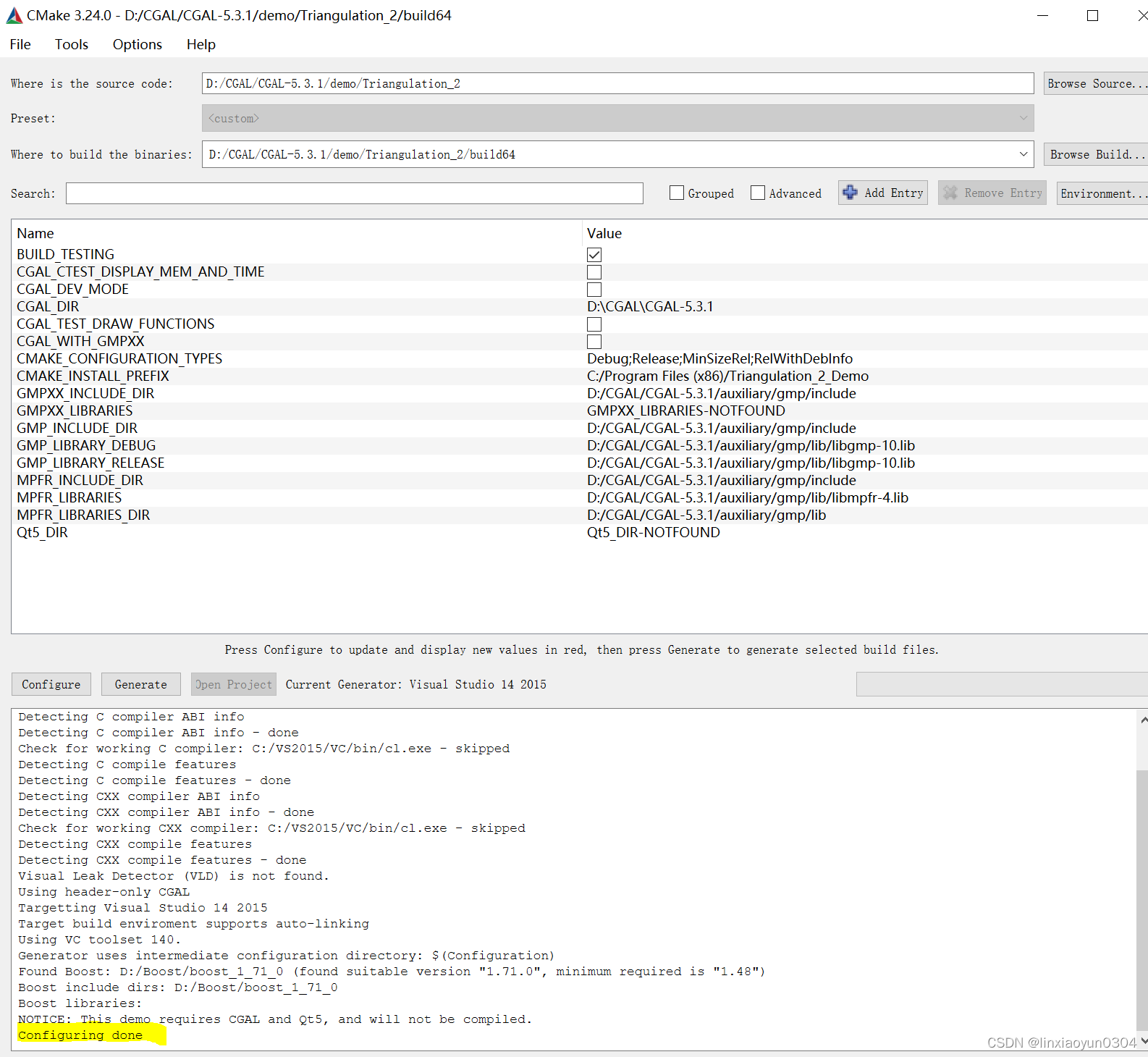Click Browse Build button
This screenshot has height=1057, width=1148.
click(1096, 154)
